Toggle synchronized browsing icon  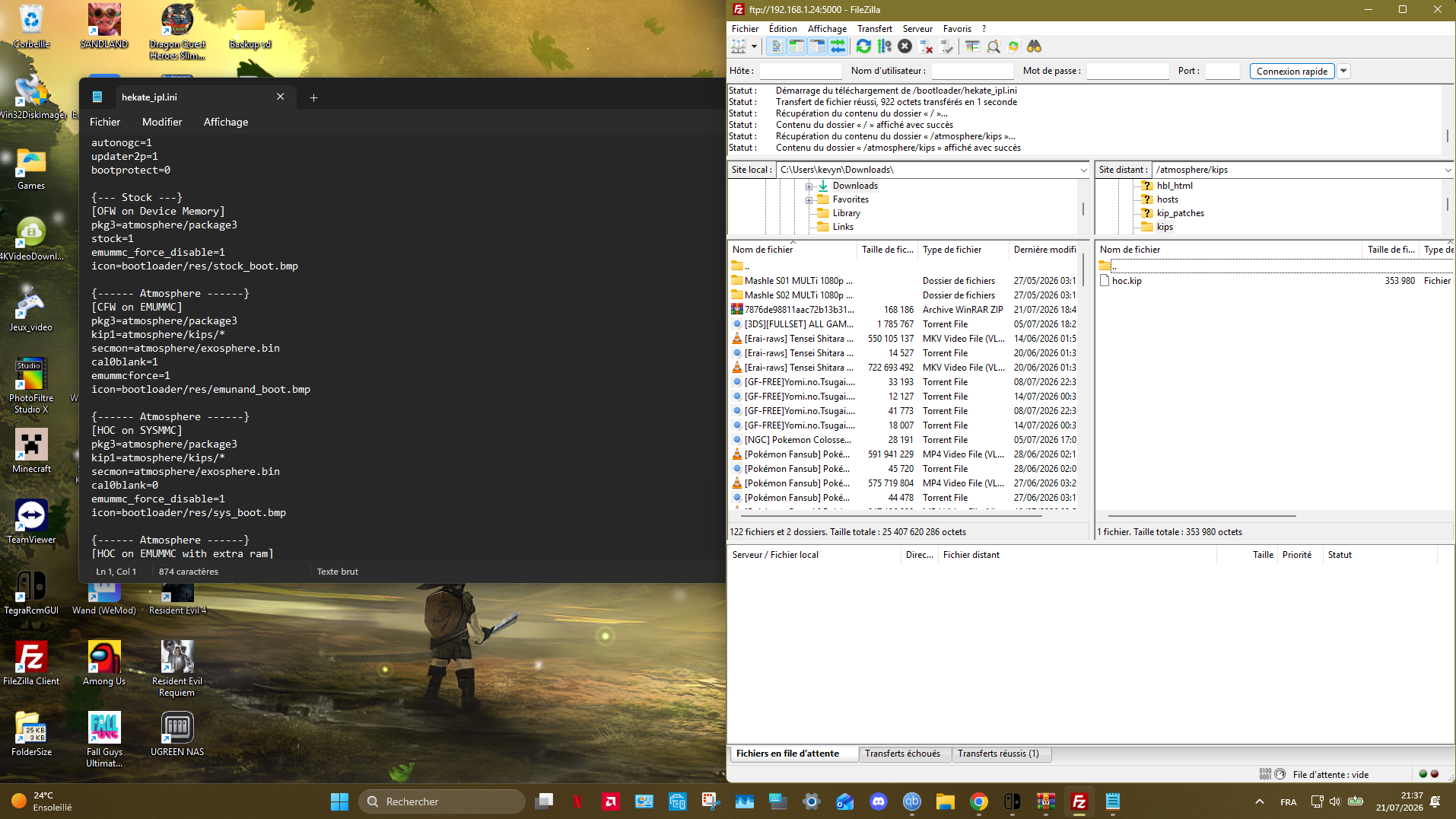pyautogui.click(x=1013, y=46)
